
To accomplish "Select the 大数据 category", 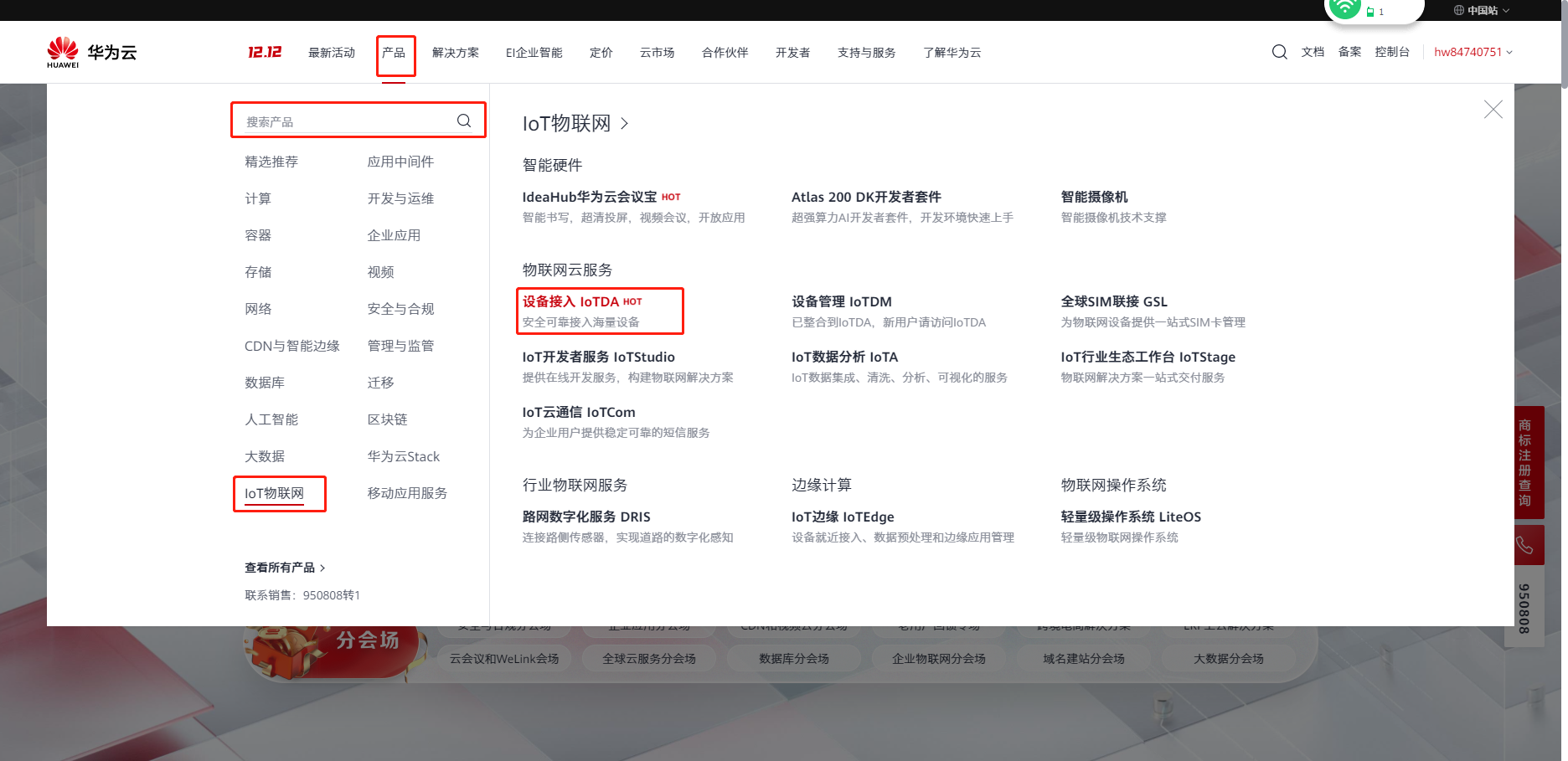I will point(265,456).
